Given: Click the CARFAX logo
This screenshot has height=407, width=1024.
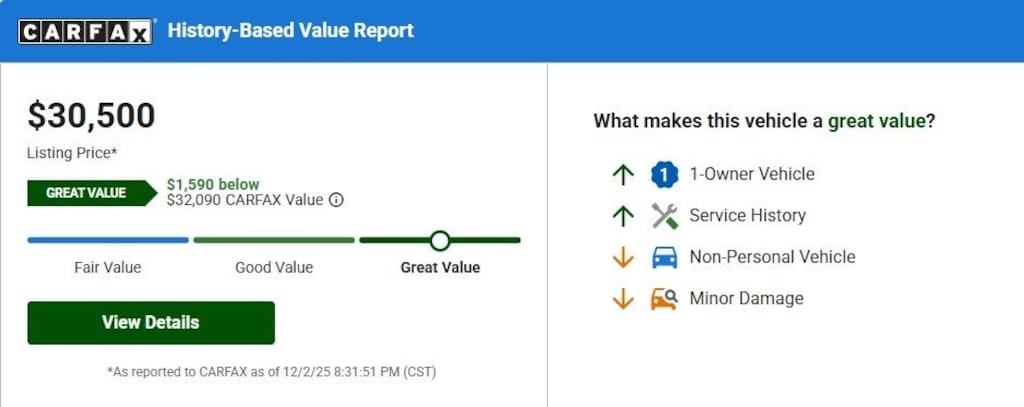Looking at the screenshot, I should (85, 32).
